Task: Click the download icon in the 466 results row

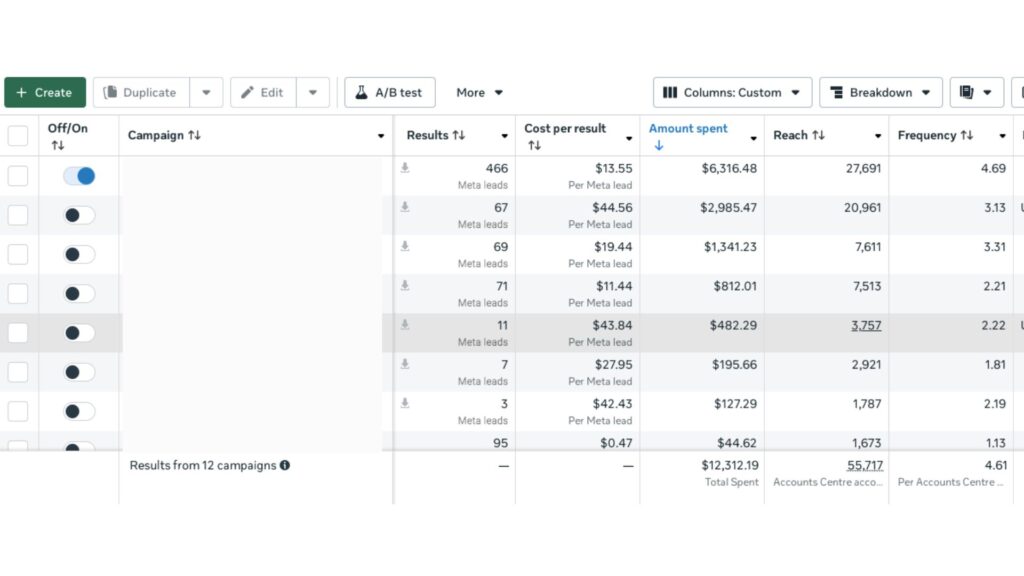Action: [x=405, y=168]
